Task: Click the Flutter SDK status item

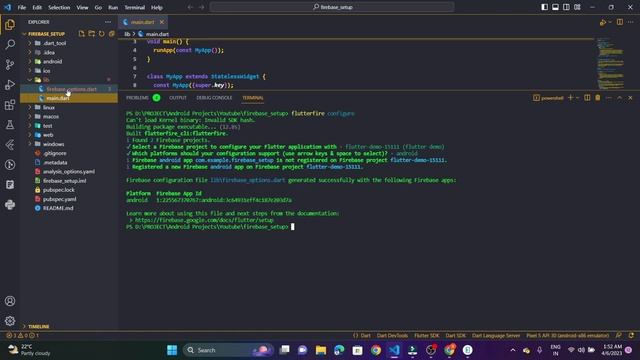Action: (427, 336)
